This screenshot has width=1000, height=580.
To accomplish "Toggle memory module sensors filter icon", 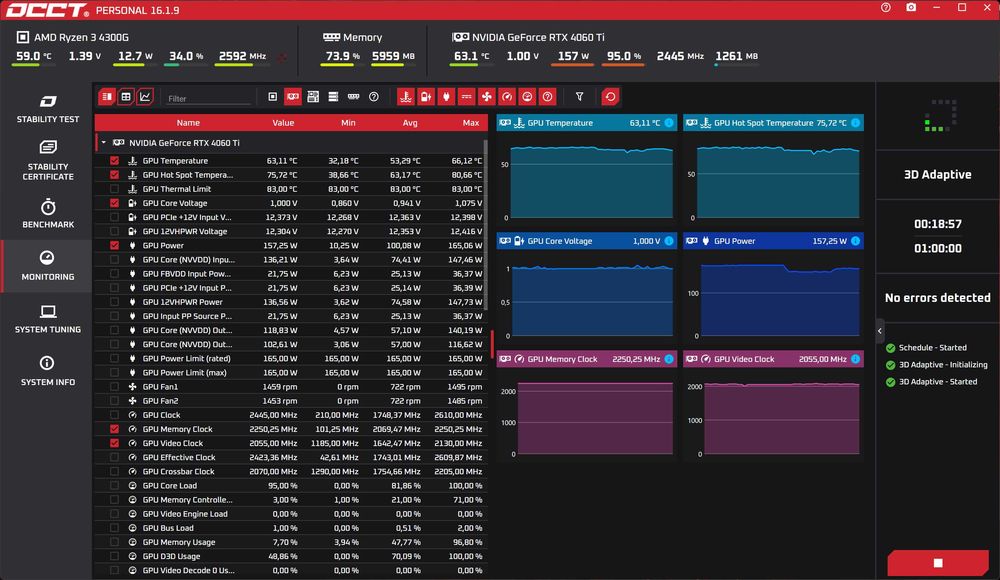I will (353, 97).
